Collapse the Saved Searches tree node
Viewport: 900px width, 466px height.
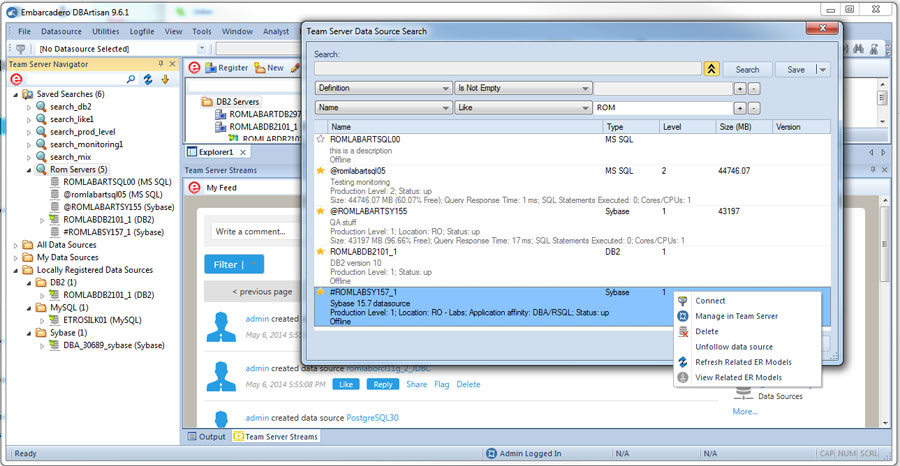point(15,94)
